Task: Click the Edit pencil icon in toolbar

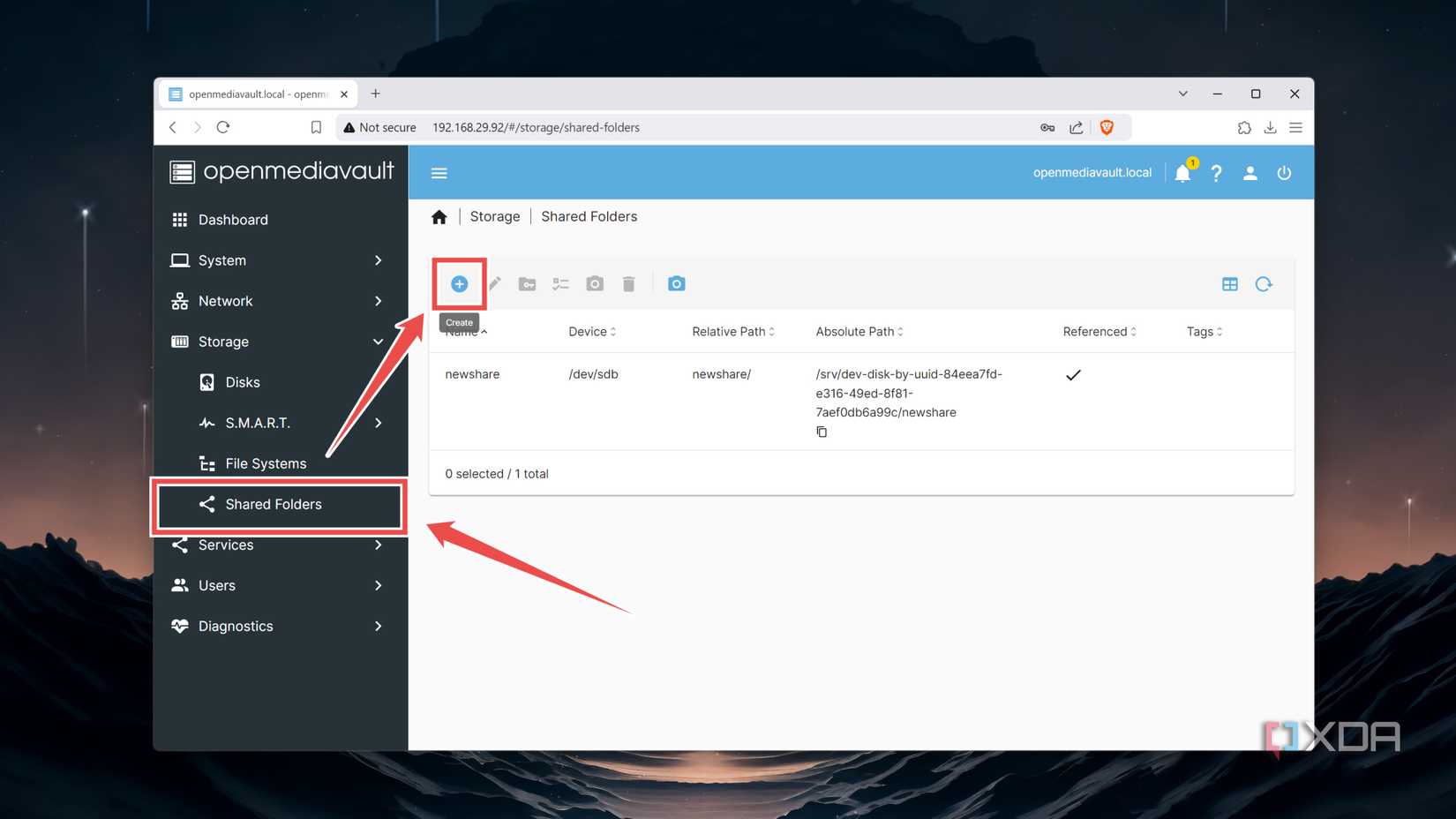Action: (494, 283)
